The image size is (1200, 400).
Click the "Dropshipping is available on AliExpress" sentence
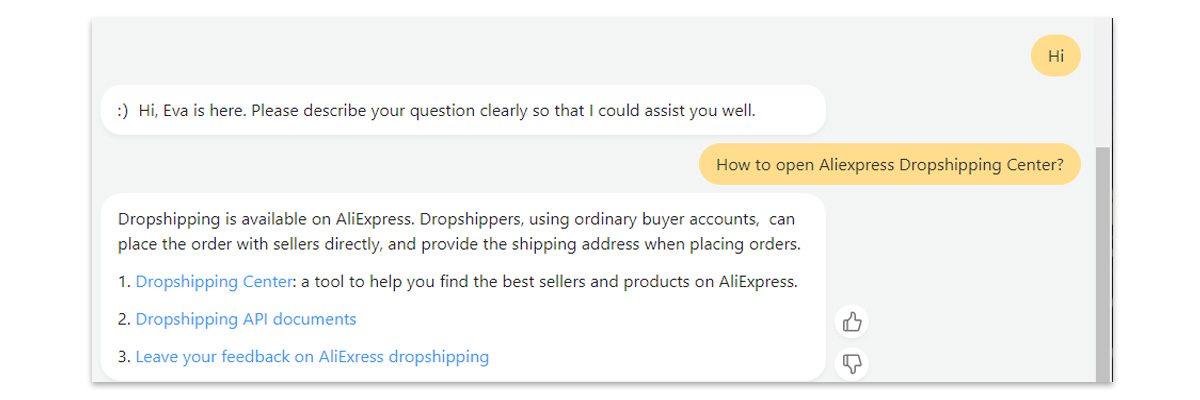tap(264, 218)
